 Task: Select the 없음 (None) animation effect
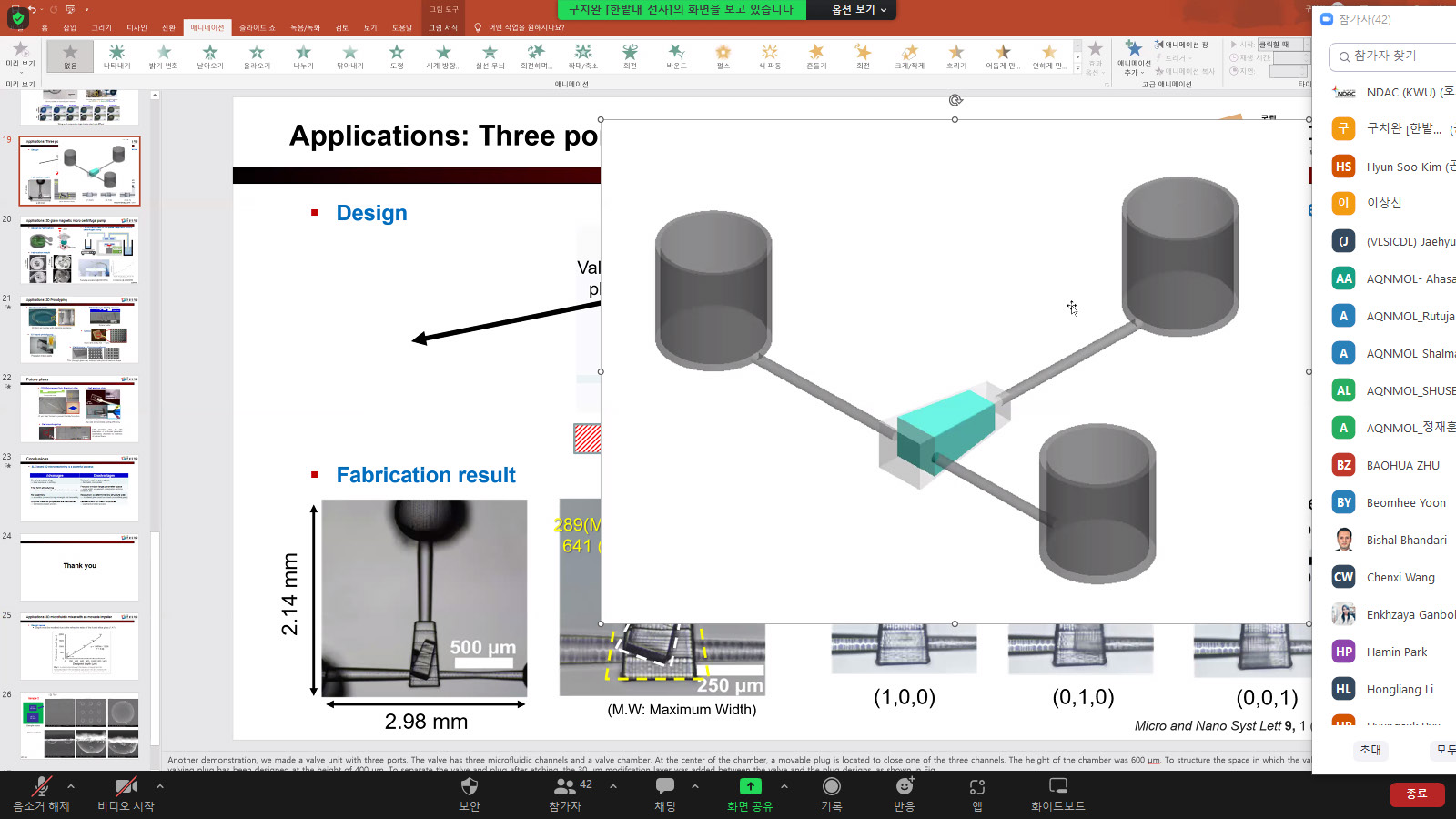coord(70,56)
